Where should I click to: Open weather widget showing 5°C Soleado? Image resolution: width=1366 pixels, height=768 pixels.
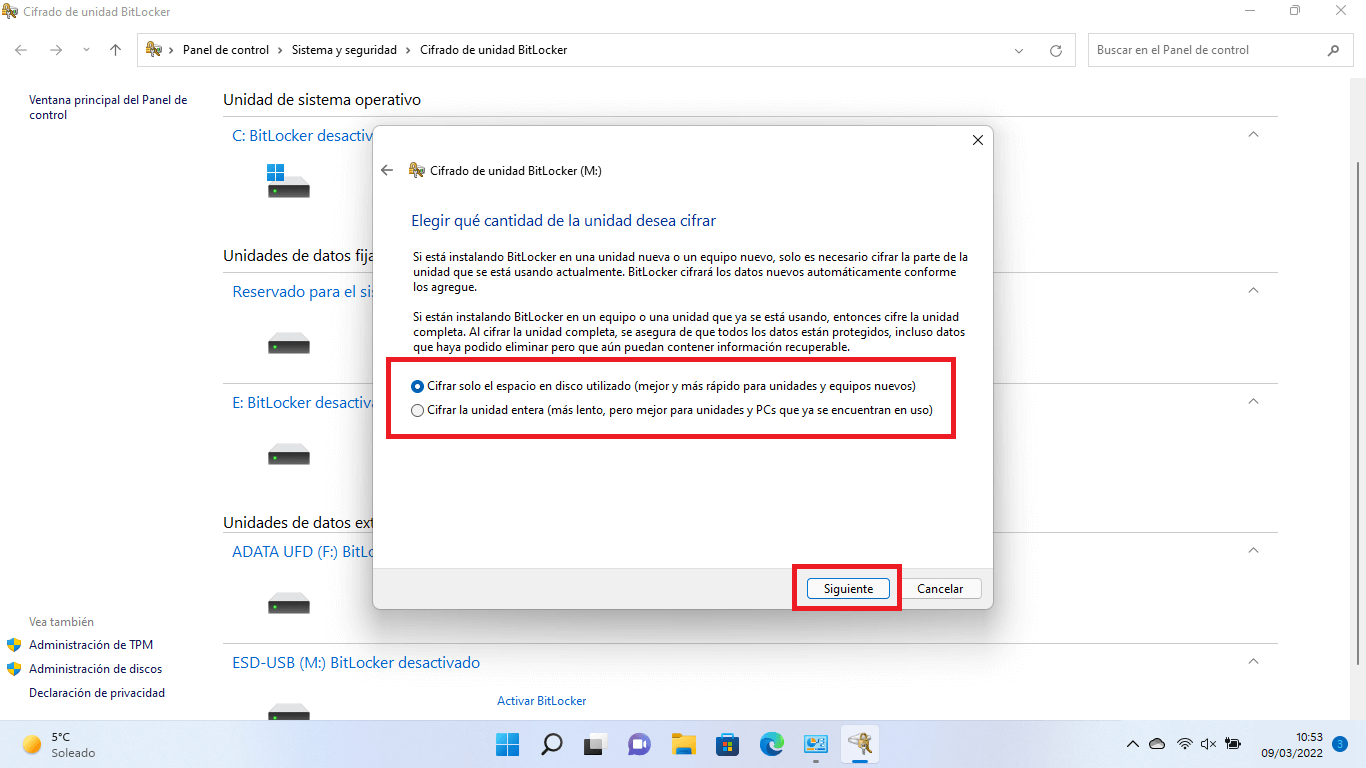(x=59, y=745)
